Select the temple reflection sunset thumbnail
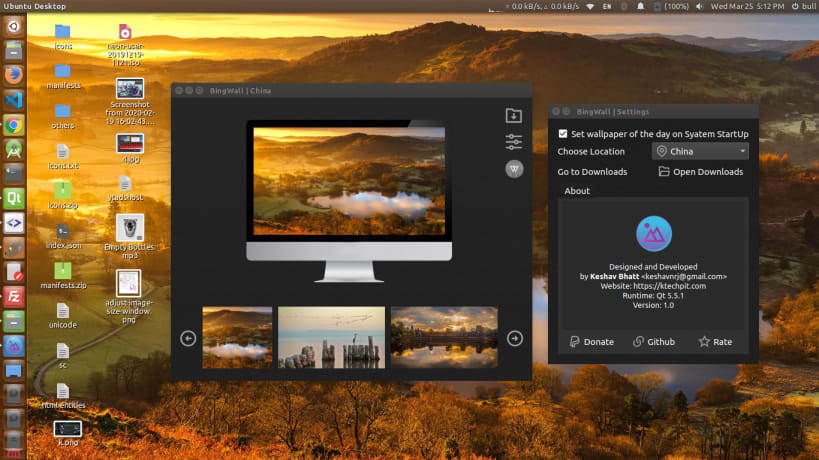The height and width of the screenshot is (460, 819). 444,337
